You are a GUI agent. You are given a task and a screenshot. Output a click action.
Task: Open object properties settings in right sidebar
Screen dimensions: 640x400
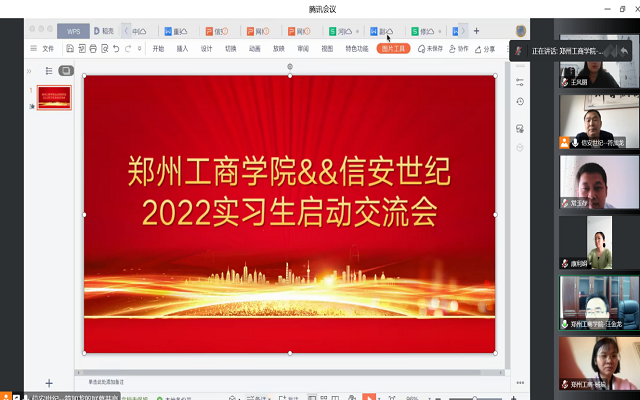click(x=520, y=82)
